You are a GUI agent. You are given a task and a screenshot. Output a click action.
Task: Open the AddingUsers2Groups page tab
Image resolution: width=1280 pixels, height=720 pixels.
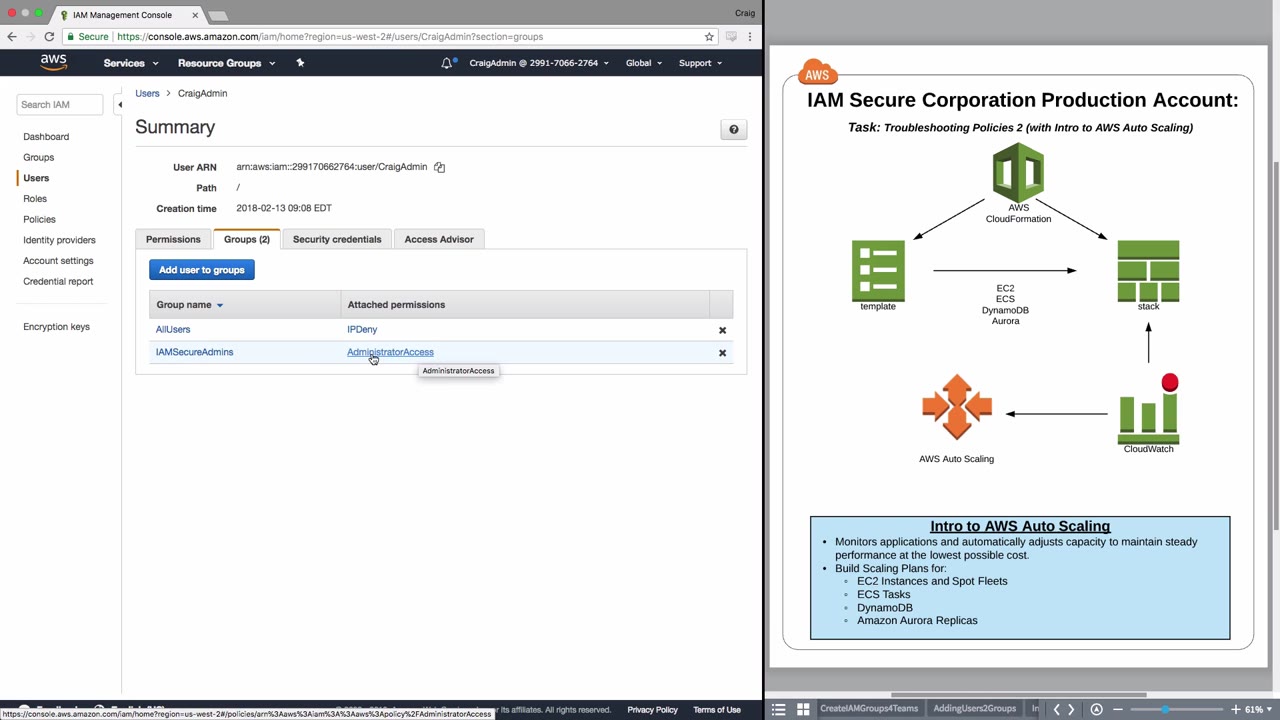click(x=974, y=709)
